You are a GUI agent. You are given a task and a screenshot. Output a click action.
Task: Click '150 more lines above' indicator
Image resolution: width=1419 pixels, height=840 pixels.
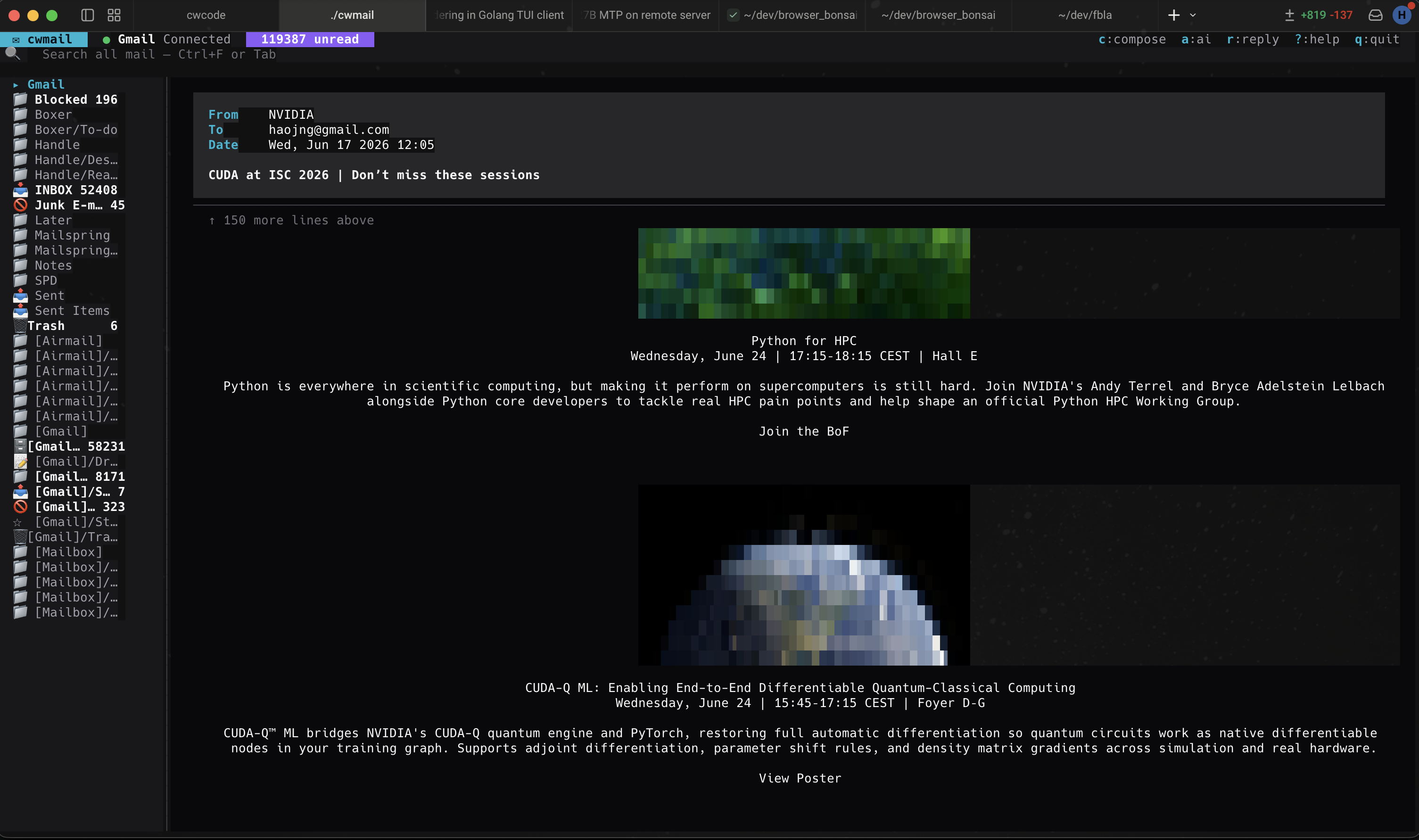pos(291,220)
